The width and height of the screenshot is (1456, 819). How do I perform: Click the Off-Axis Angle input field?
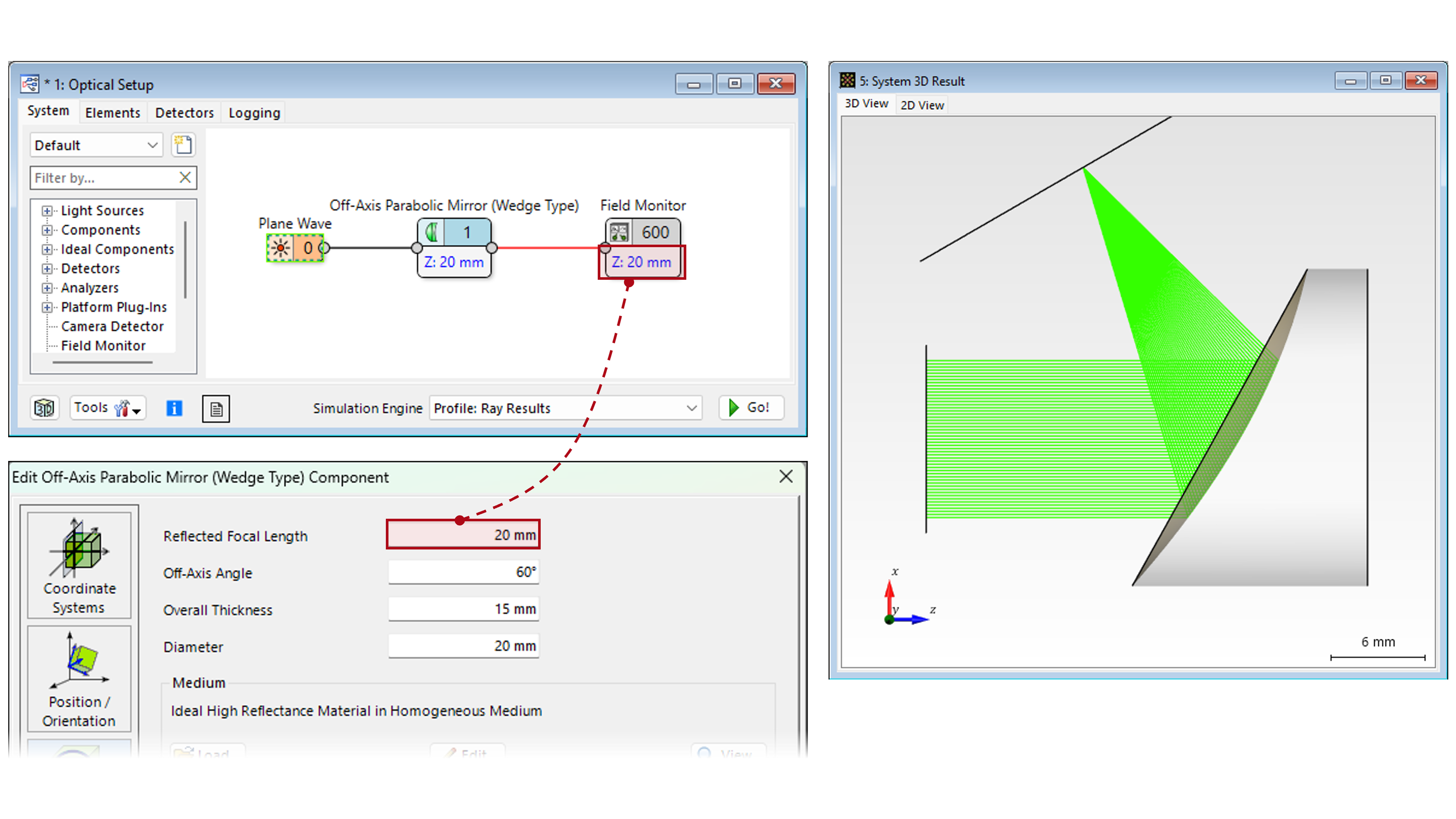pos(464,572)
